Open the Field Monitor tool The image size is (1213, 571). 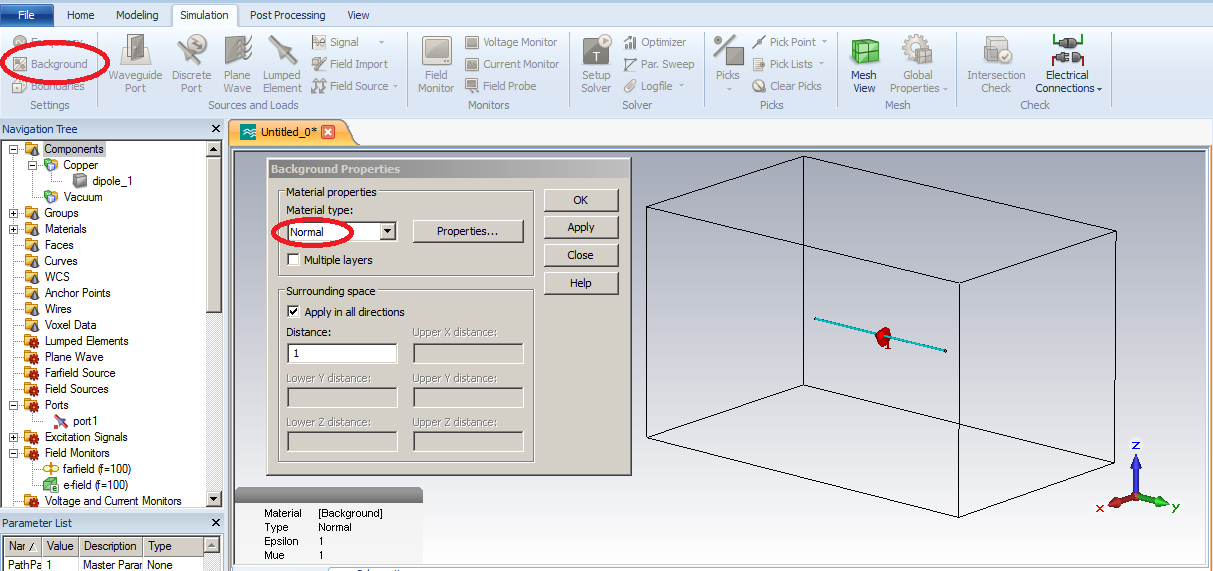[436, 65]
